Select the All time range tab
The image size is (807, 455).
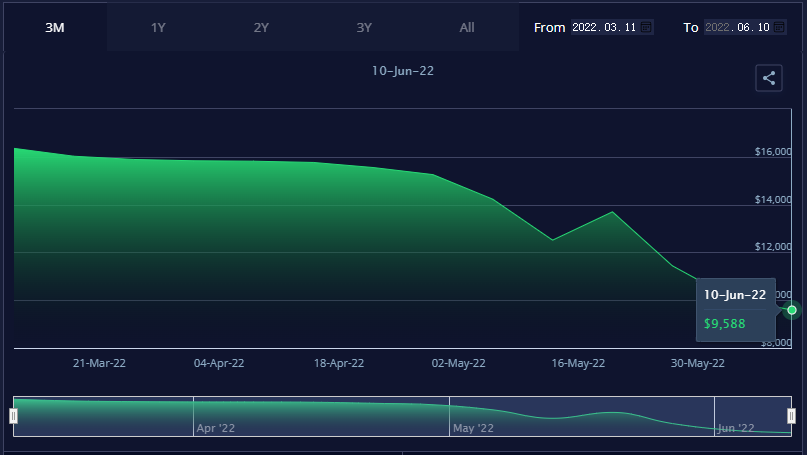point(467,27)
